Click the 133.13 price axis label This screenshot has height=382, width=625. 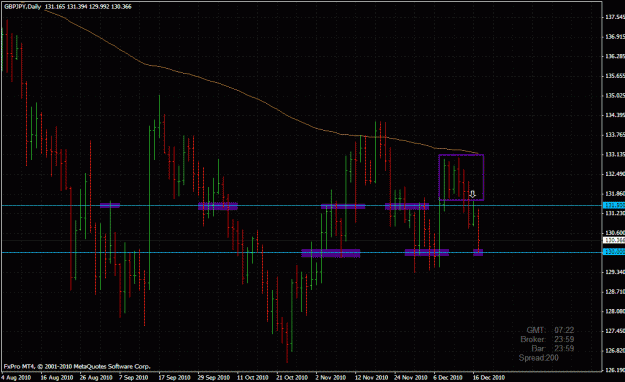pos(615,154)
